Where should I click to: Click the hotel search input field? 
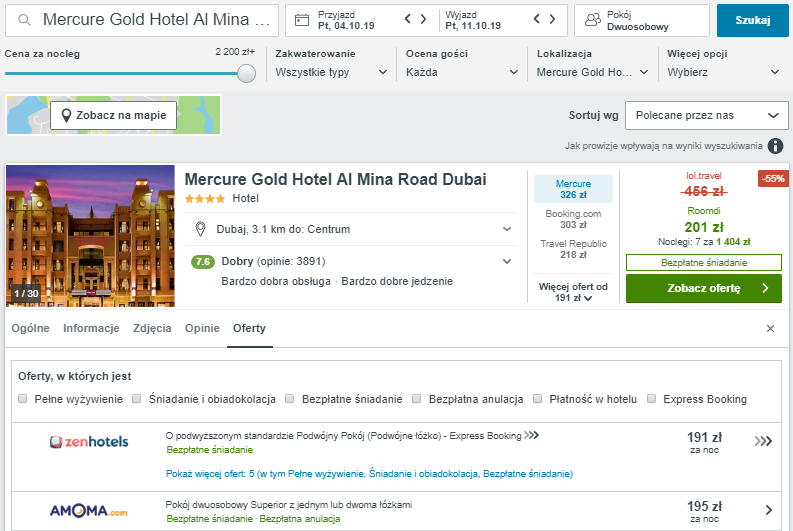(142, 21)
